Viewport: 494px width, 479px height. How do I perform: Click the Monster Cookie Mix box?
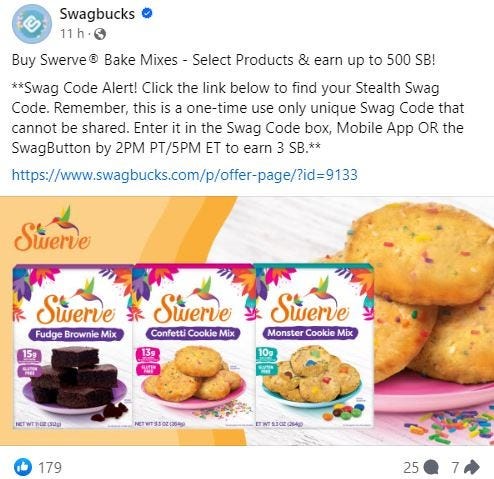point(314,346)
